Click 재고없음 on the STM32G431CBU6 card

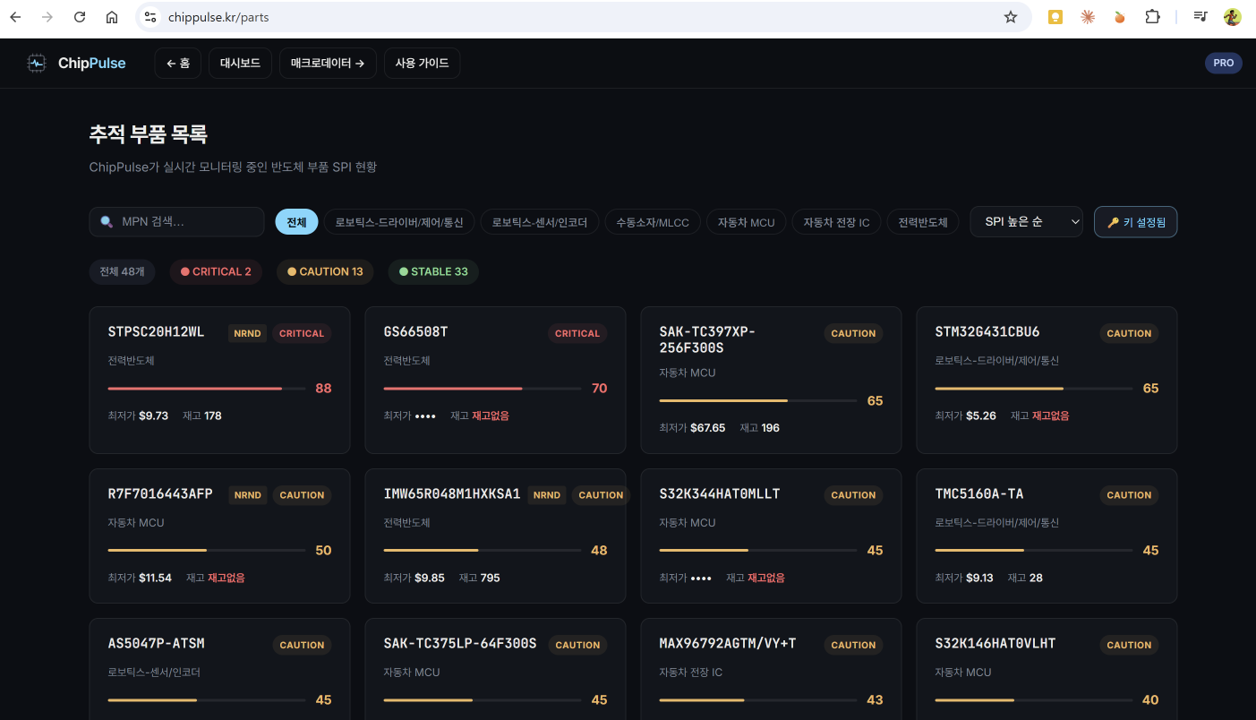point(1051,416)
